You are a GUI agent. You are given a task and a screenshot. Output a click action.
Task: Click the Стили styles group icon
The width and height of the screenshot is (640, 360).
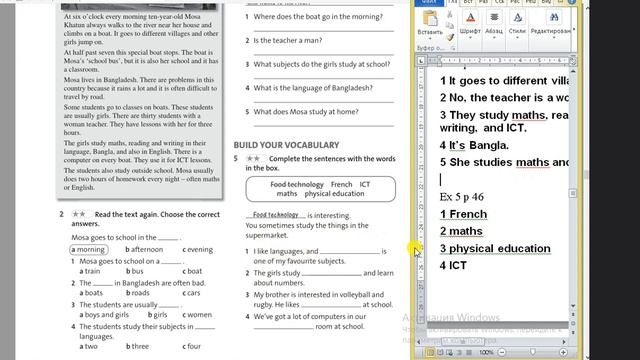517,18
